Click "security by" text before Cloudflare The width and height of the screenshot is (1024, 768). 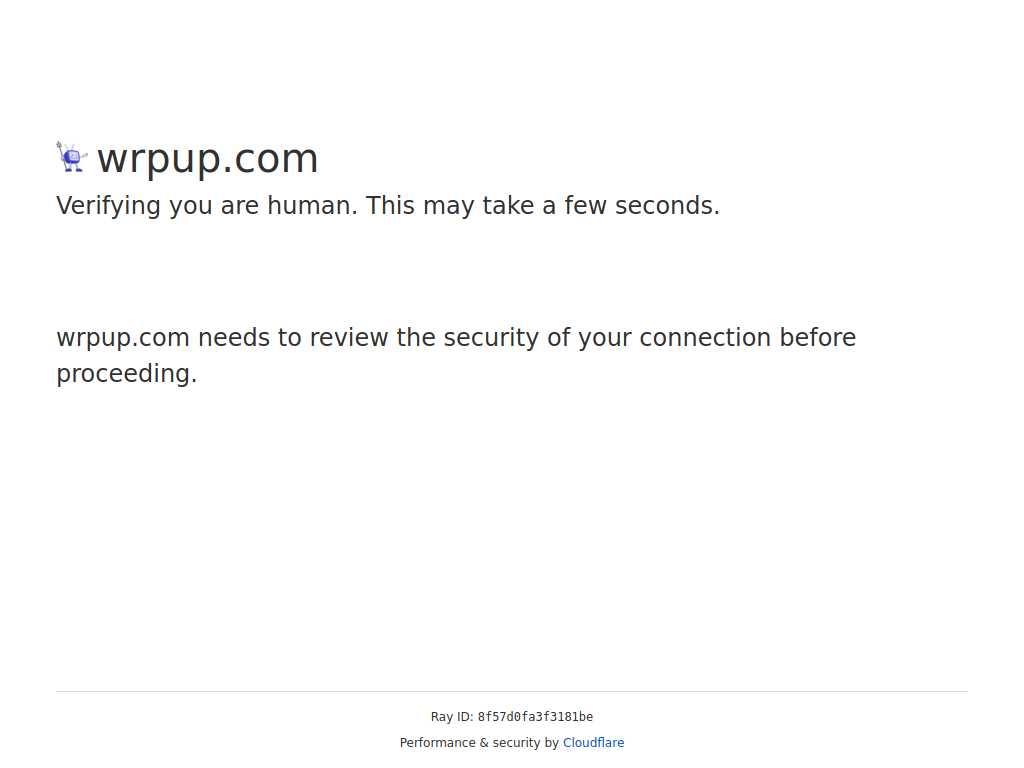pos(526,743)
